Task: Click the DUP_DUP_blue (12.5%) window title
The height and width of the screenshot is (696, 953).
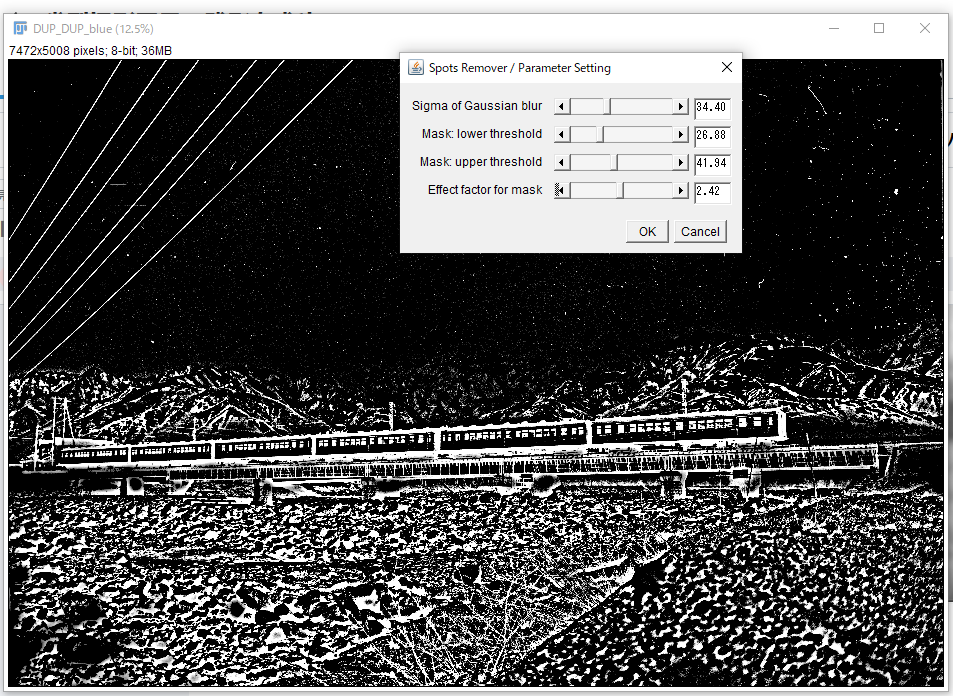Action: pos(93,29)
